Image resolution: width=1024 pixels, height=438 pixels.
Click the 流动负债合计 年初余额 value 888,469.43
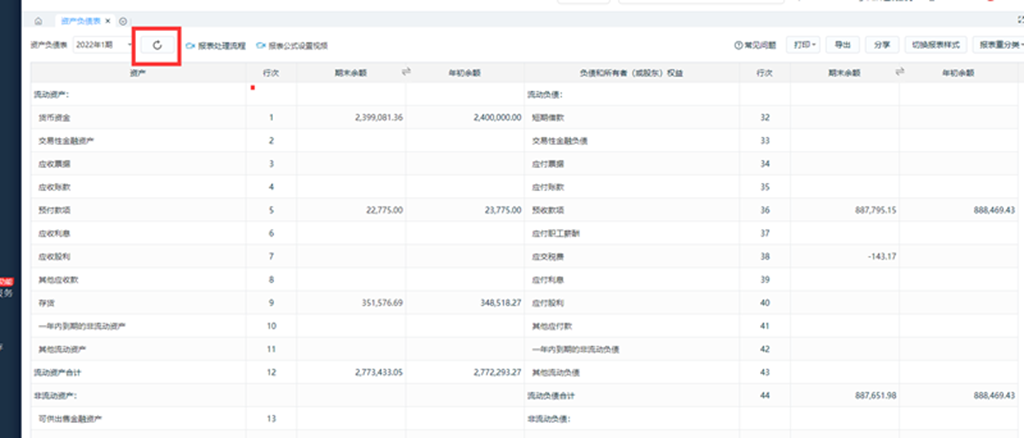point(995,396)
